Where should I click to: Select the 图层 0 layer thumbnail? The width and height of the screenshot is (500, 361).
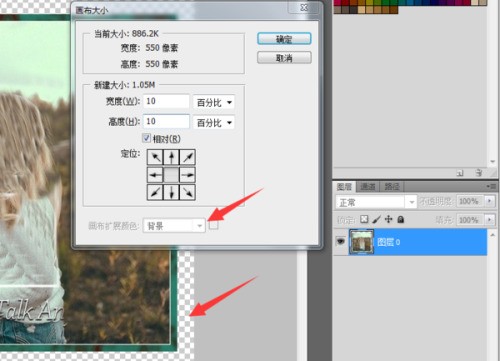362,242
